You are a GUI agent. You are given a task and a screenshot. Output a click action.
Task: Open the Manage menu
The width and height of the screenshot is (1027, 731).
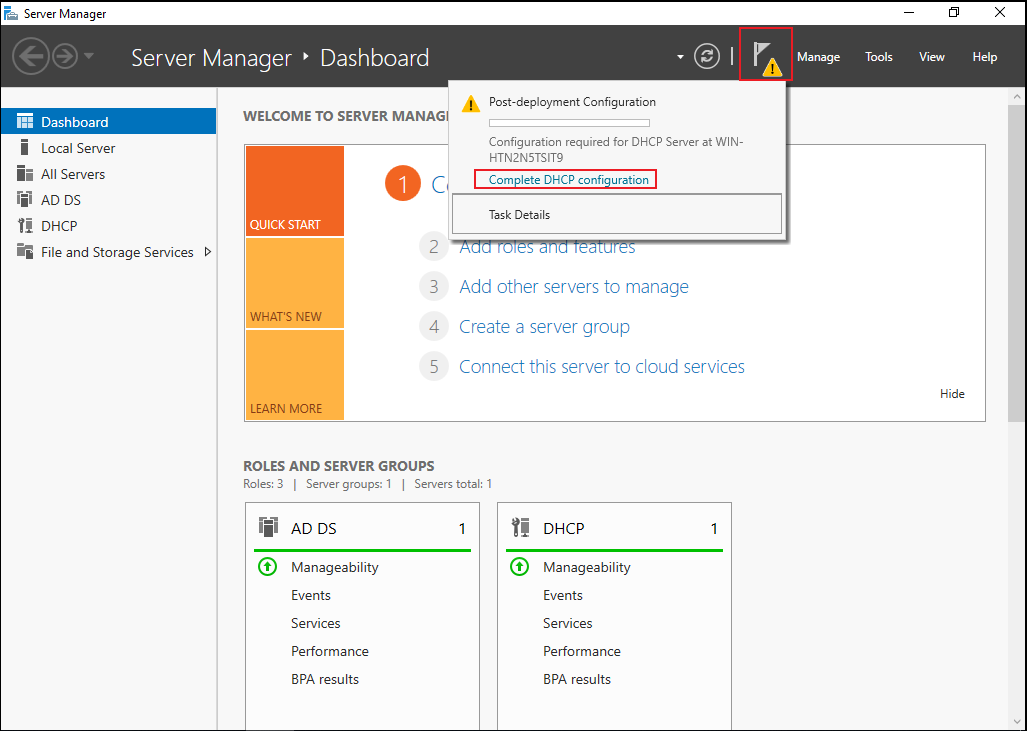[818, 57]
